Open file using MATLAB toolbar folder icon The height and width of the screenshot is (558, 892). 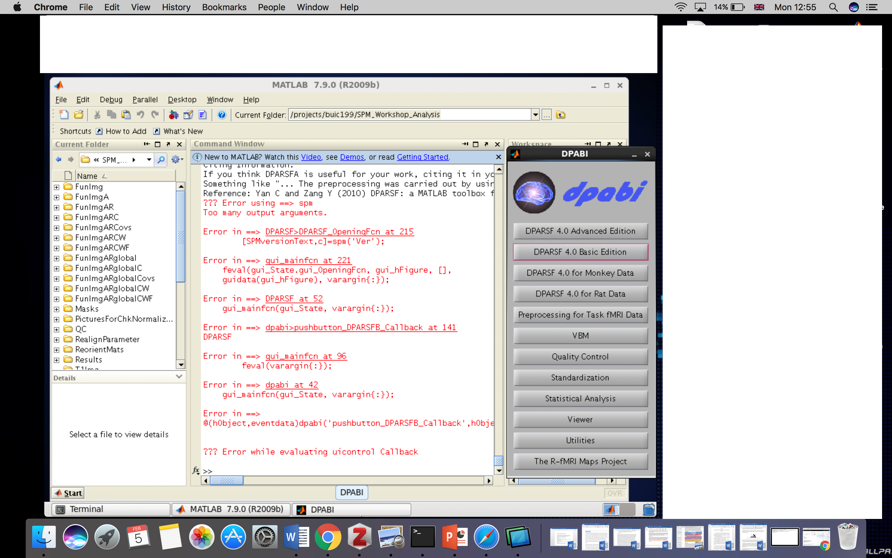79,115
